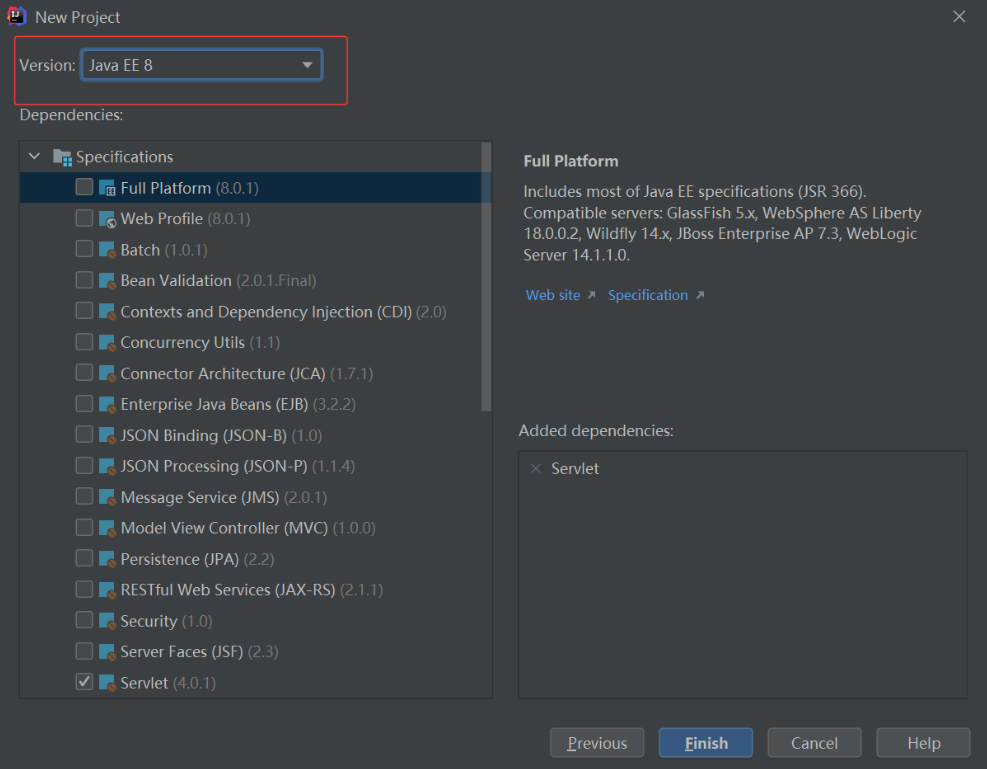The height and width of the screenshot is (769, 987).
Task: Click the Full Platform spec icon
Action: (x=107, y=188)
